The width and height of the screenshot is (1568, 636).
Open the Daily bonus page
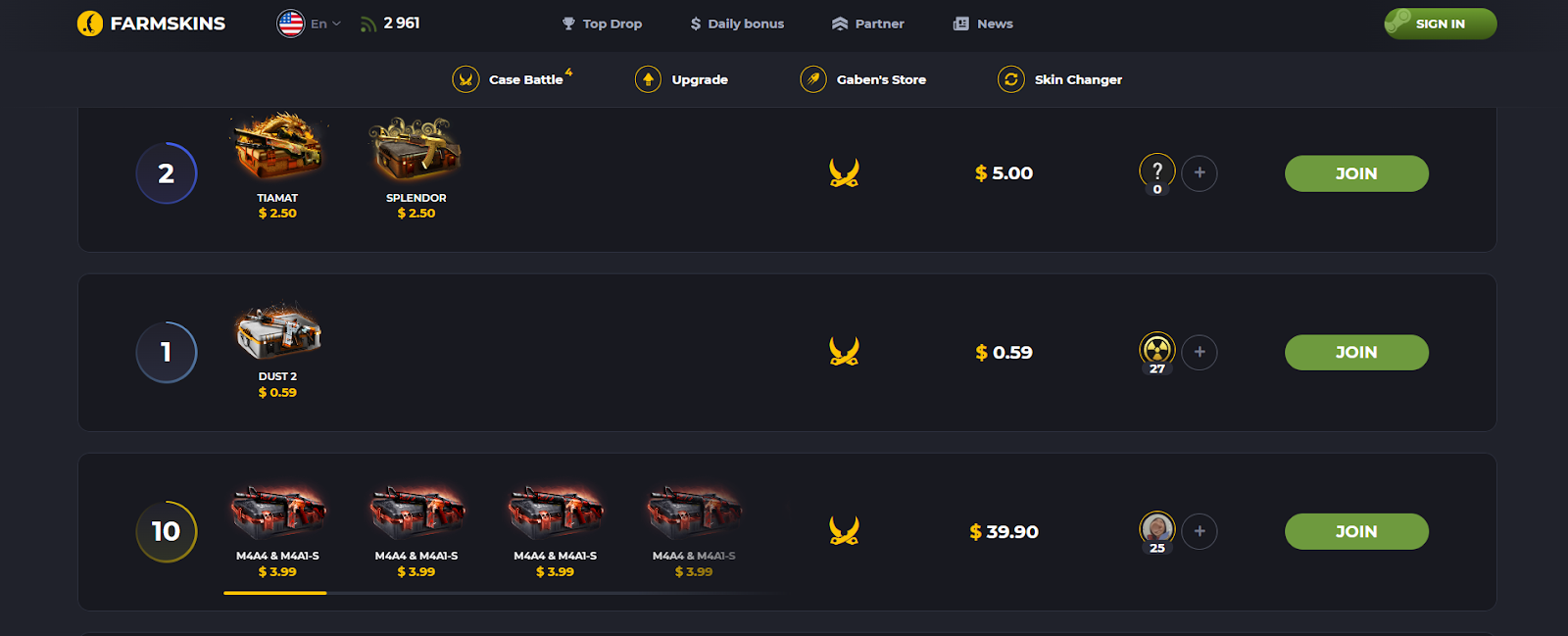pyautogui.click(x=737, y=24)
